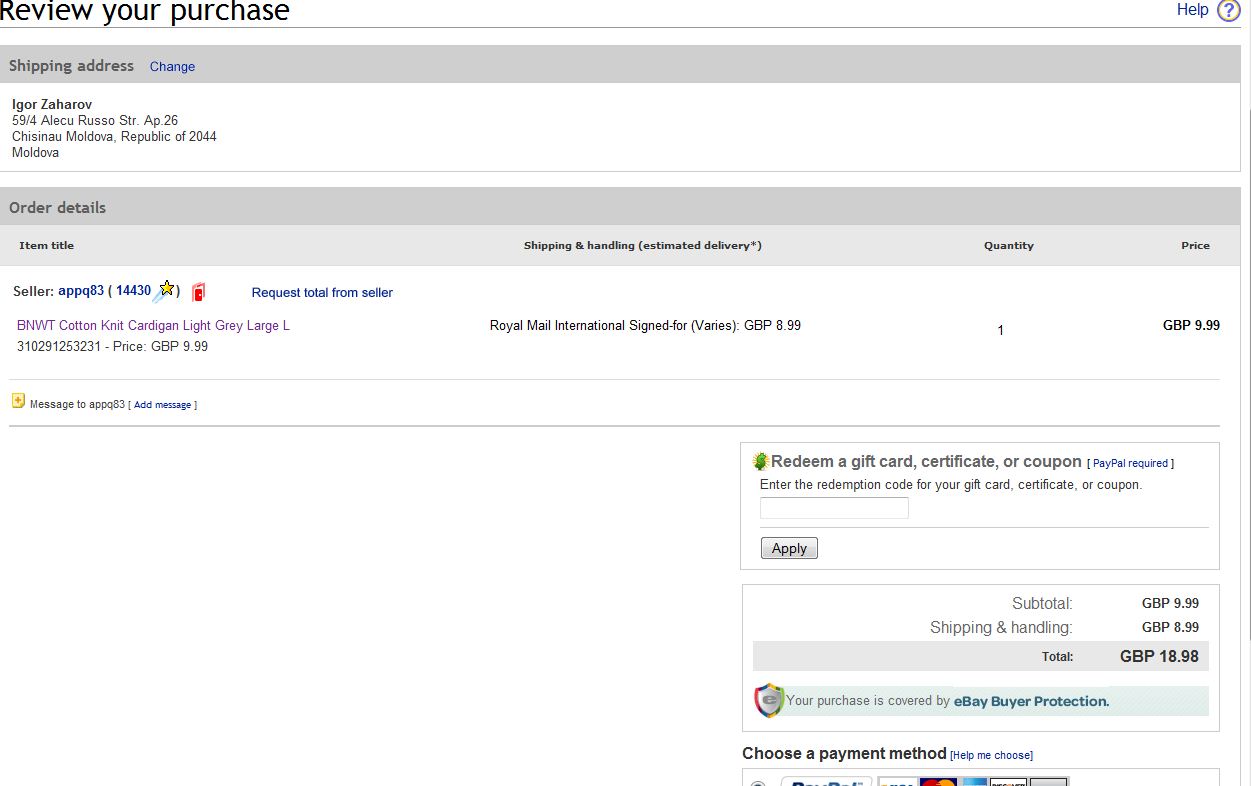
Task: Expand the yellow plus message note icon
Action: click(18, 401)
